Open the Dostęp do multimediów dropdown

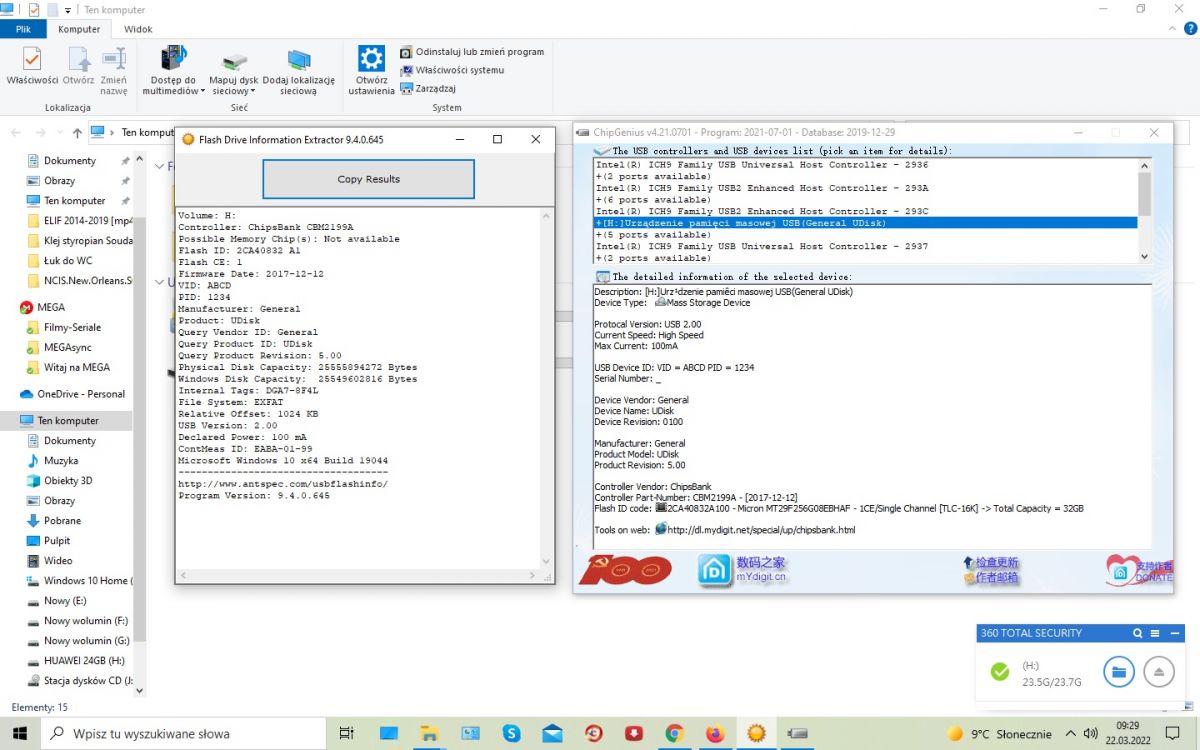point(173,71)
